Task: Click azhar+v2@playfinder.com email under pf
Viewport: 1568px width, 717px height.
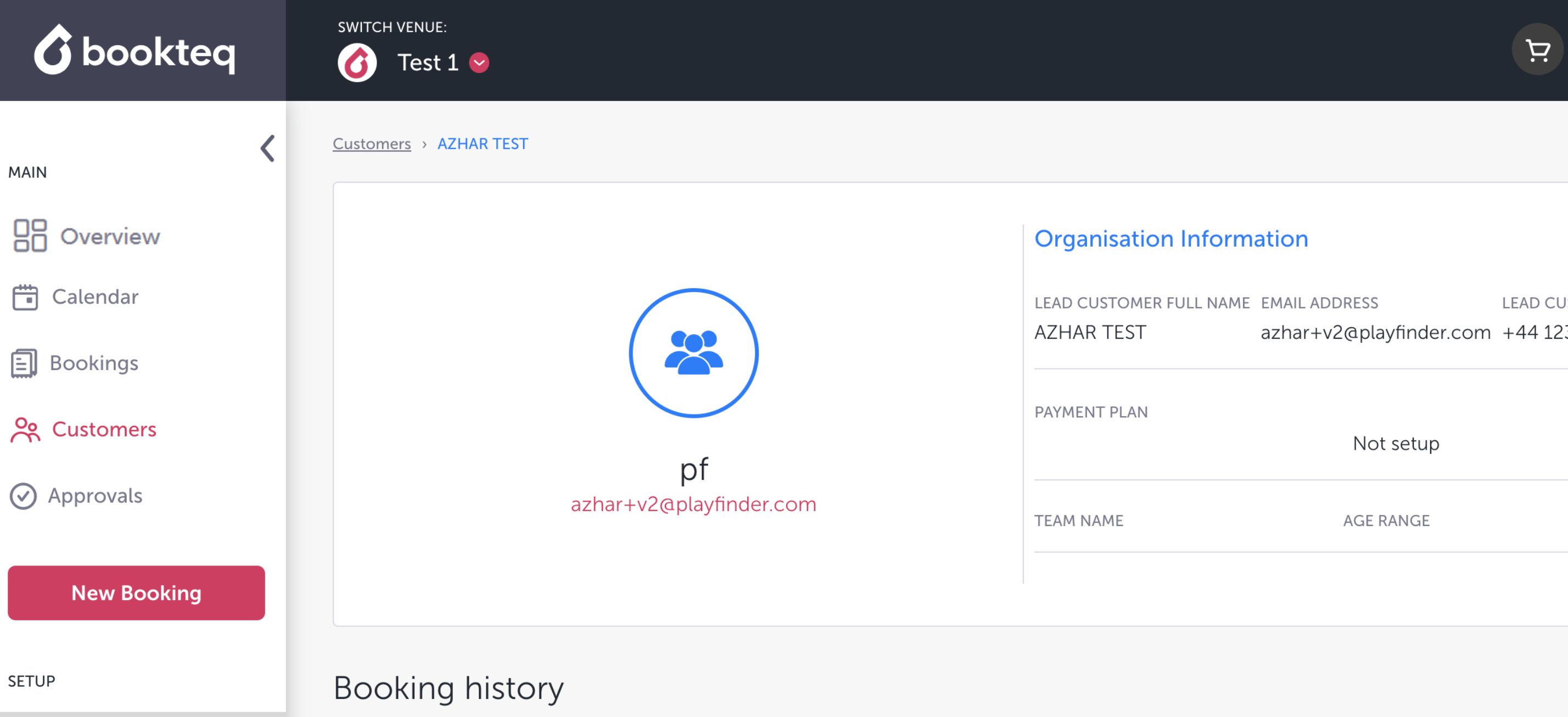Action: (x=693, y=504)
